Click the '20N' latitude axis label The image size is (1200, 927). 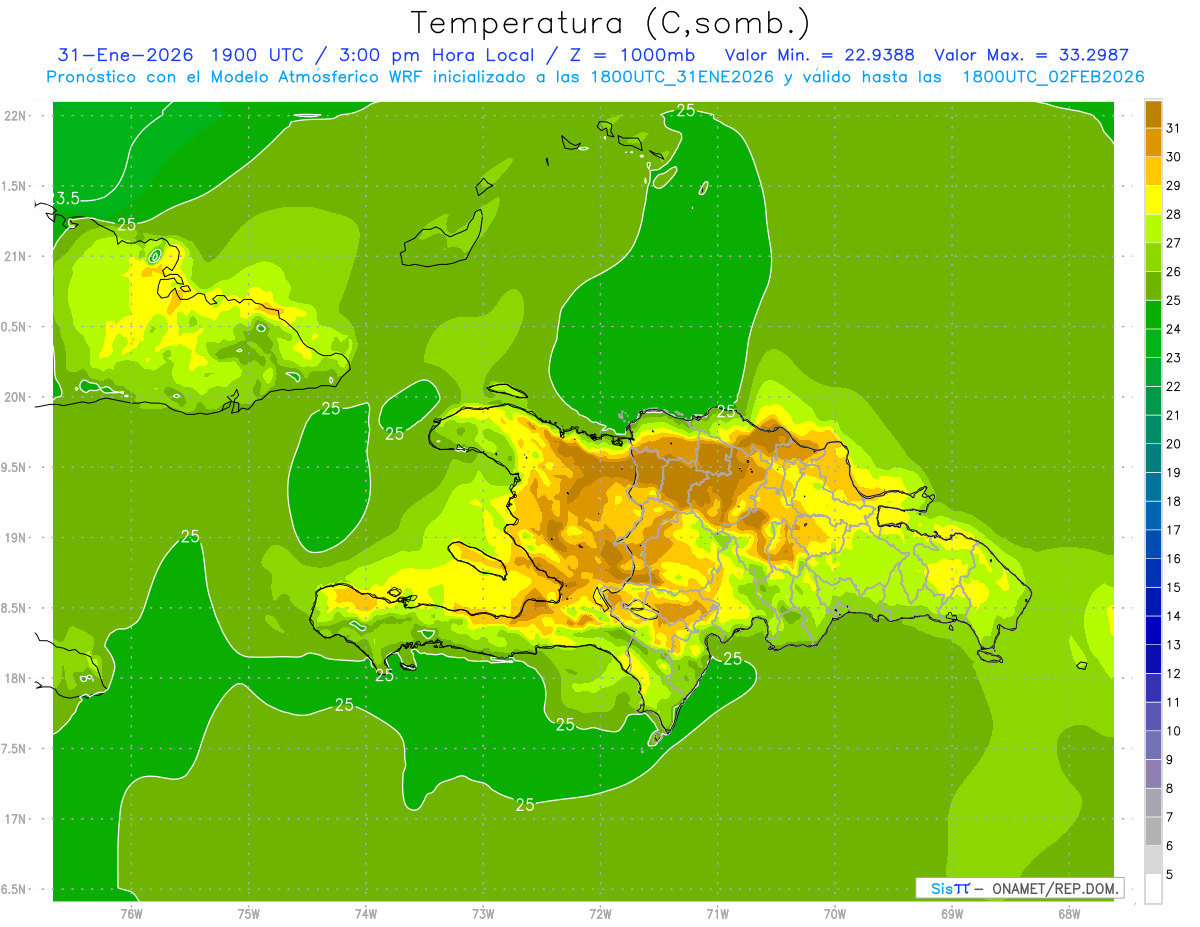tap(15, 397)
